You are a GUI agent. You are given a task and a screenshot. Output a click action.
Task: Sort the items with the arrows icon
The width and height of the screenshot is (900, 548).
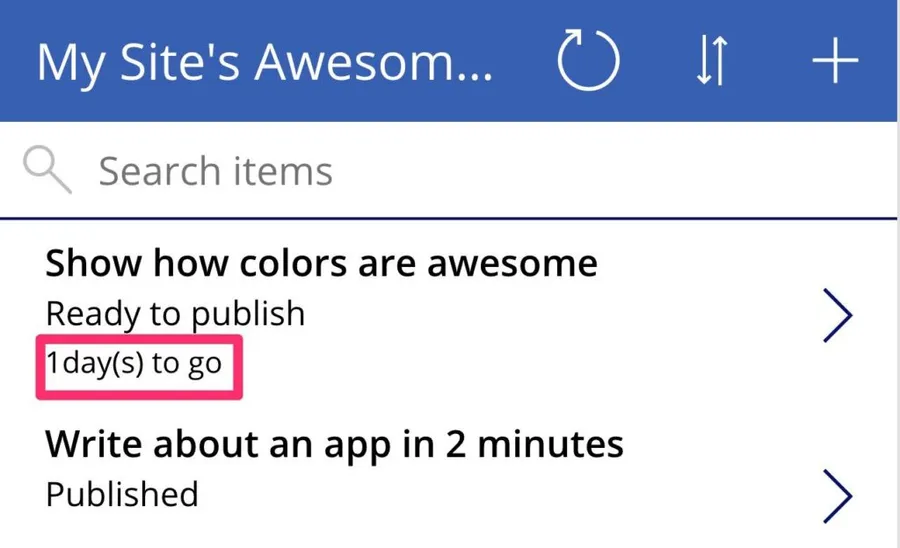[x=711, y=62]
